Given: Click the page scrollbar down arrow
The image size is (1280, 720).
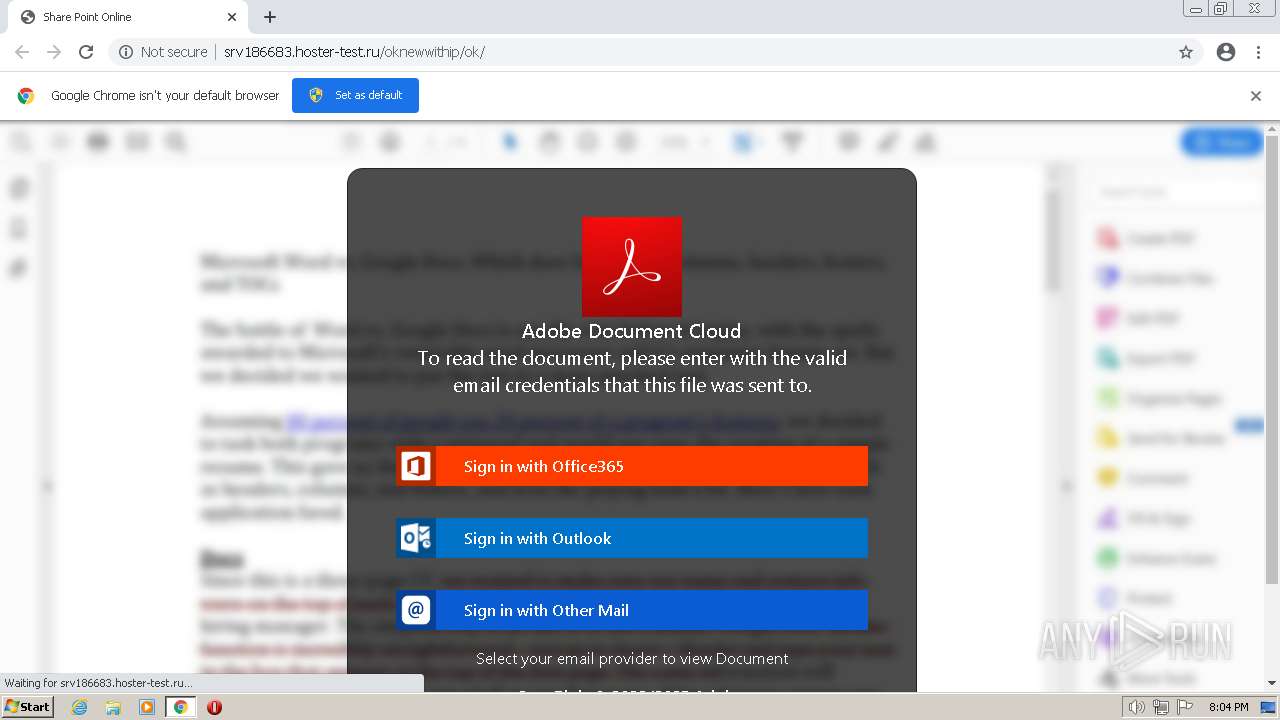Looking at the screenshot, I should coord(1272,684).
